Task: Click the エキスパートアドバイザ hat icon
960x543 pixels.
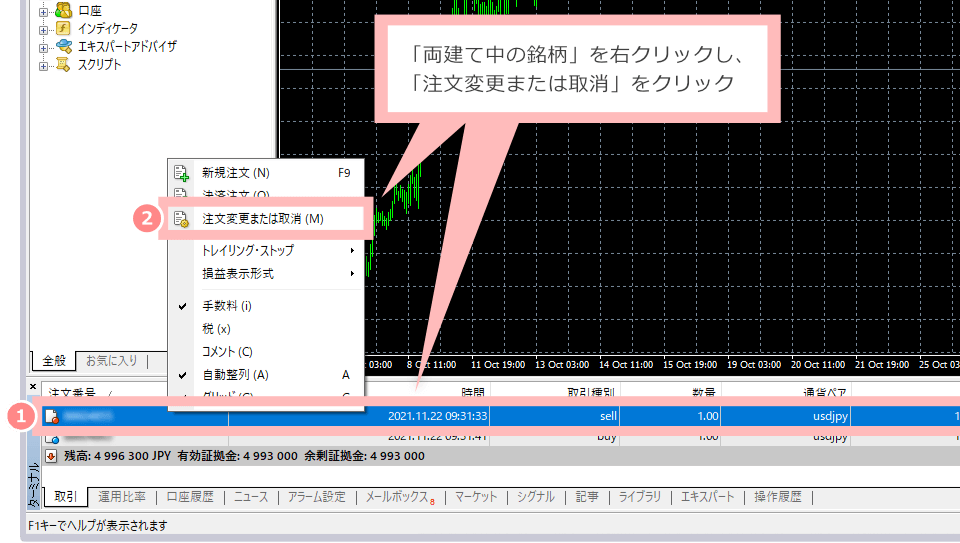Action: pos(62,46)
